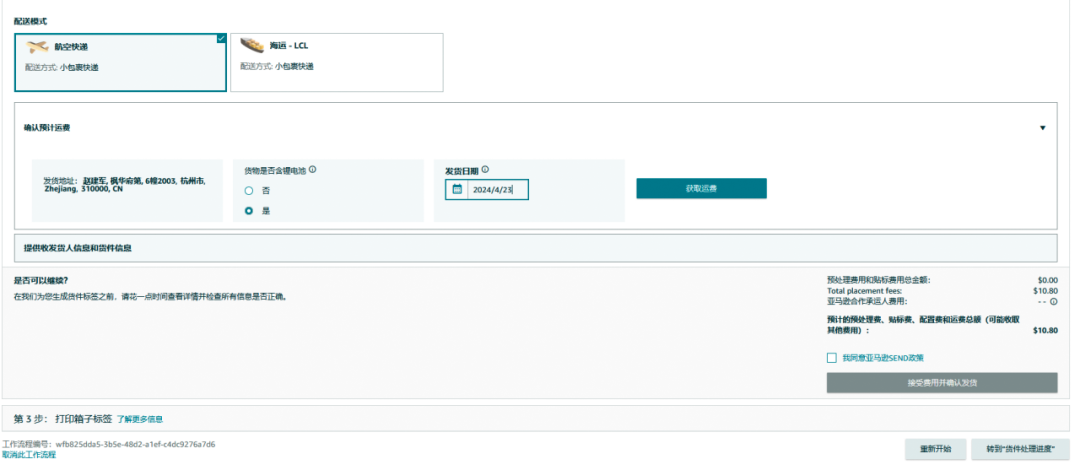Check 我同意亚马逊SEND政策 checkbox
Viewport: 1080px width, 470px height.
point(831,358)
